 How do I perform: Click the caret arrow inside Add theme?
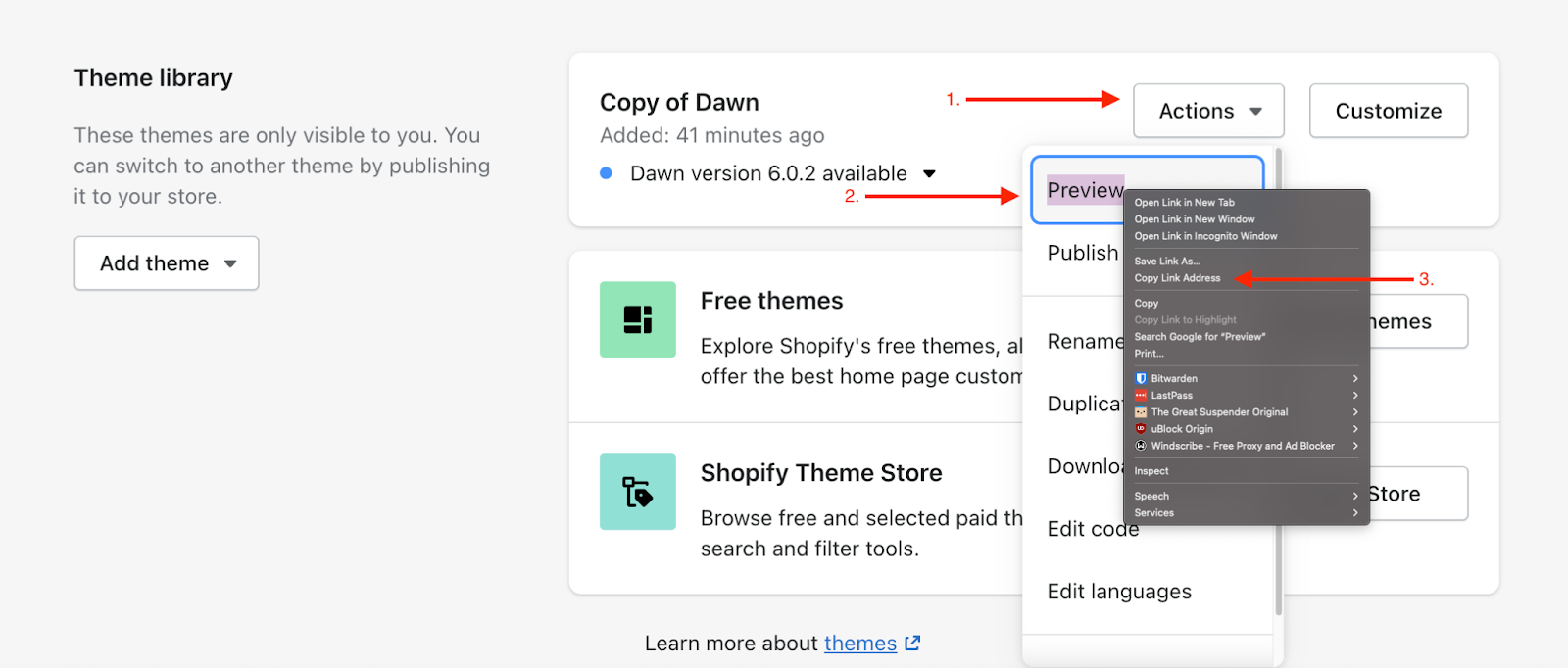(x=230, y=263)
